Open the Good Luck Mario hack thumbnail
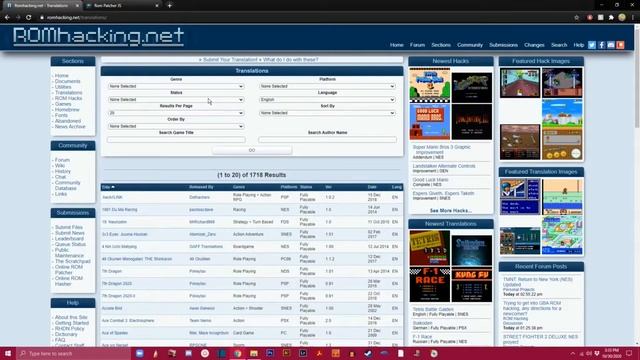Image resolution: width=640 pixels, height=360 pixels. pyautogui.click(x=430, y=122)
